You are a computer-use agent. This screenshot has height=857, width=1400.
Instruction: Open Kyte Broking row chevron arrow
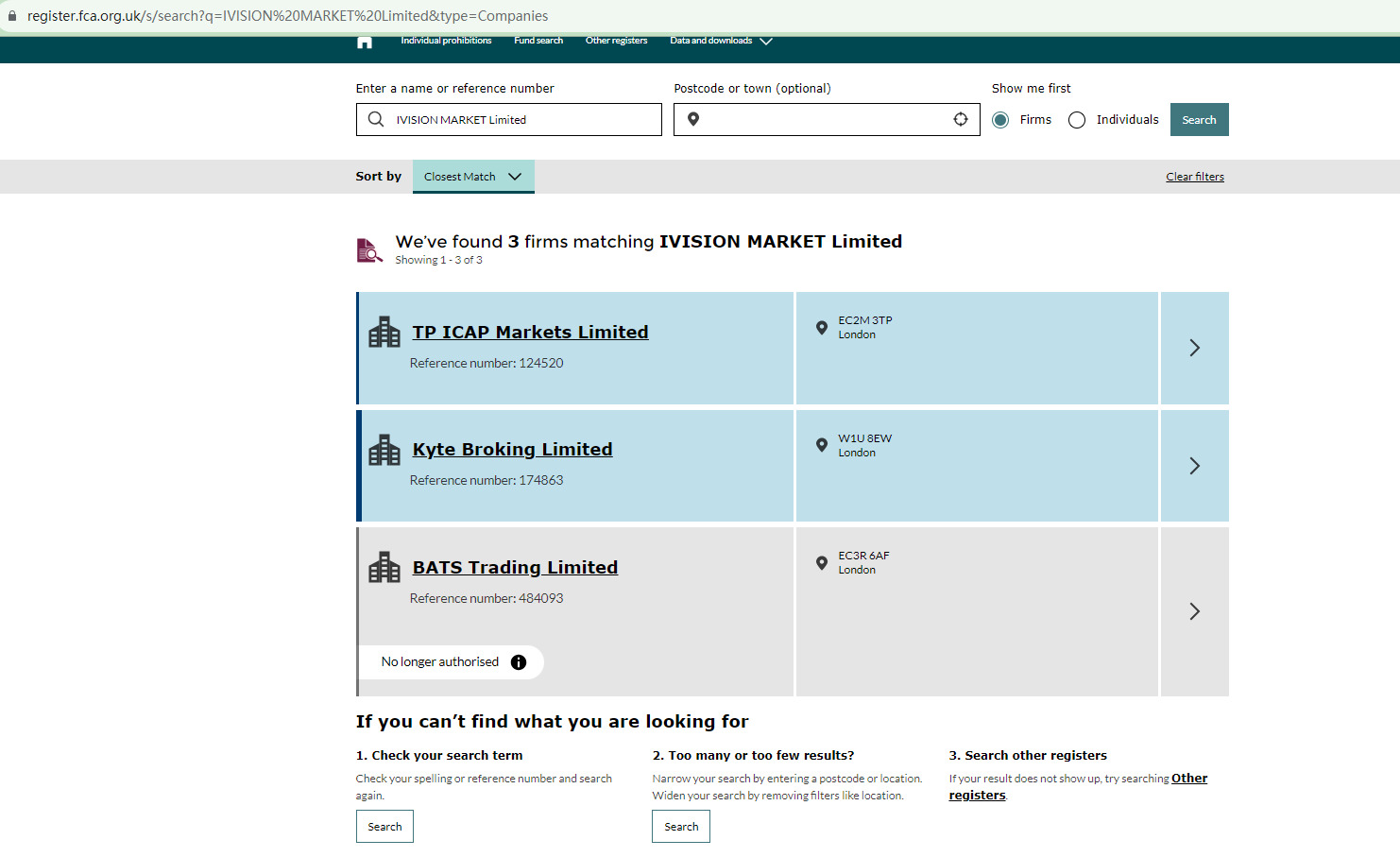click(1194, 466)
